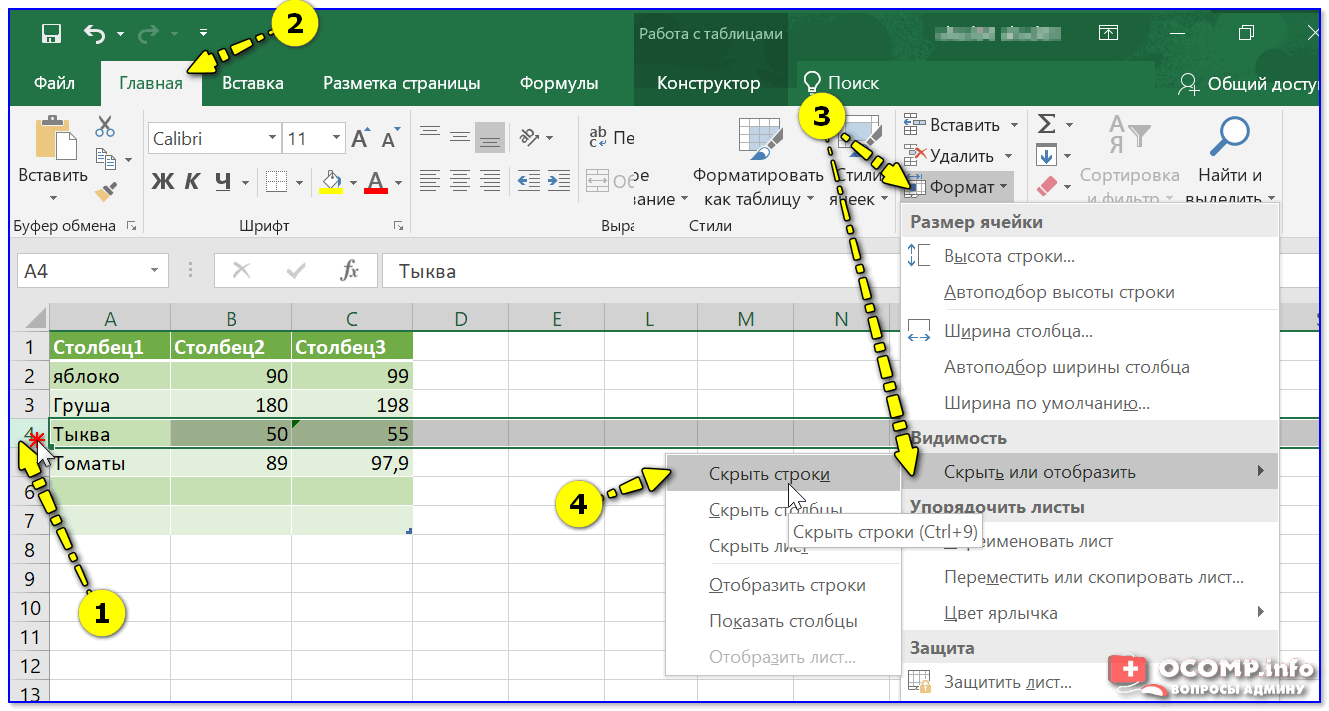Click Format as Table button
This screenshot has width=1329, height=711.
click(758, 164)
